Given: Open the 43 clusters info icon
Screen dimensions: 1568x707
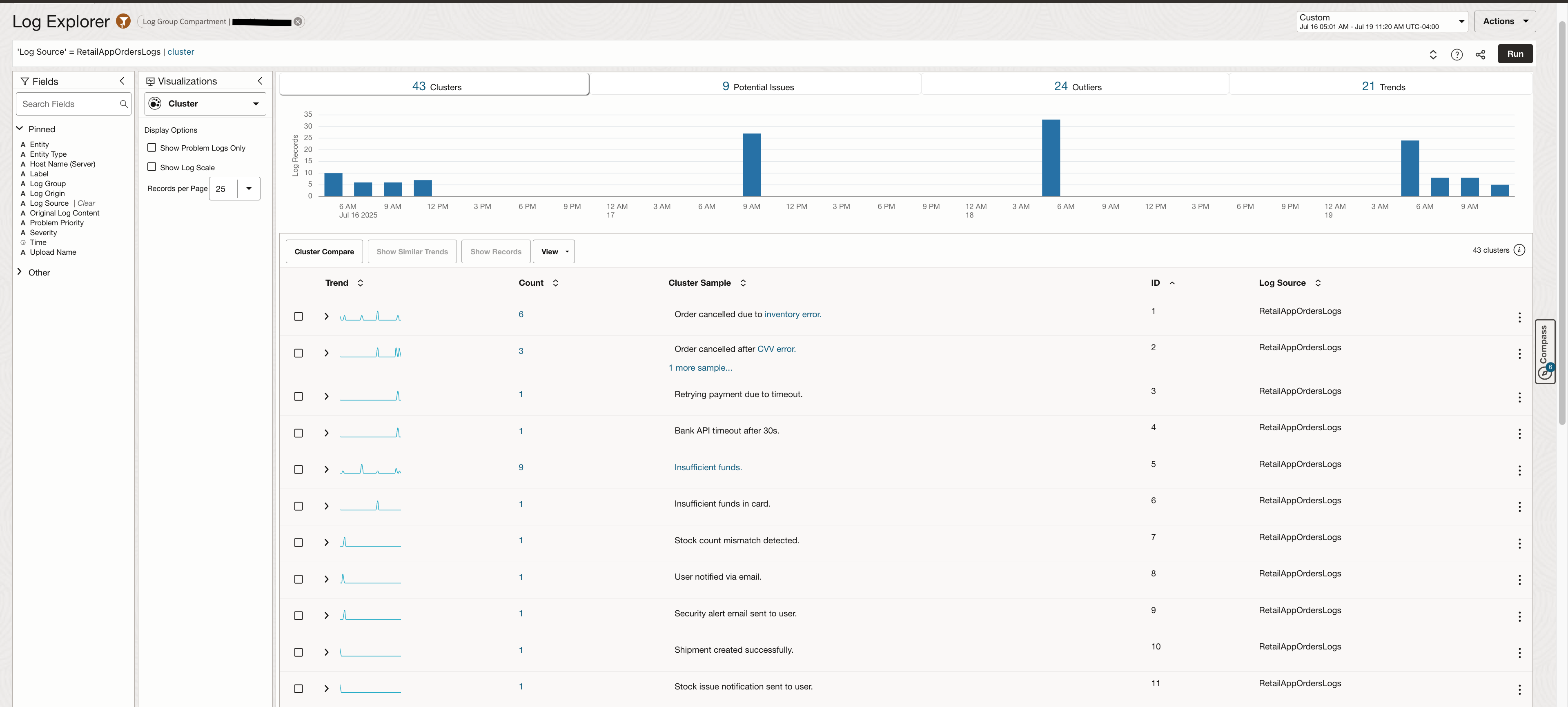Looking at the screenshot, I should point(1519,250).
